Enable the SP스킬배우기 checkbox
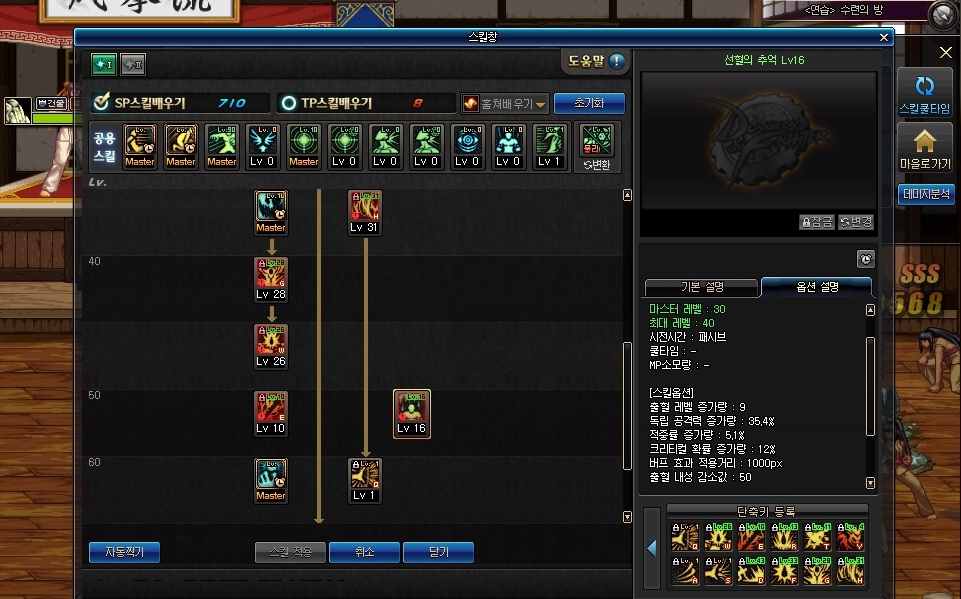 pyautogui.click(x=101, y=102)
